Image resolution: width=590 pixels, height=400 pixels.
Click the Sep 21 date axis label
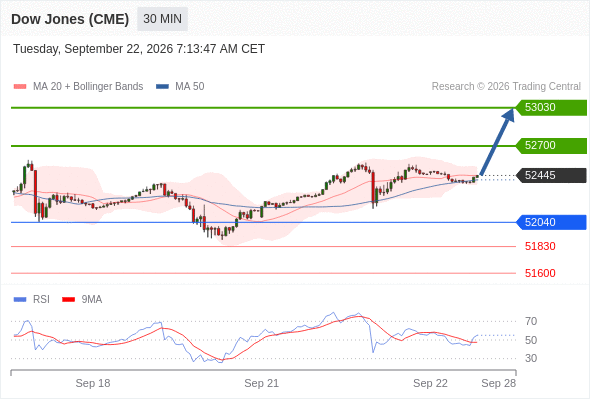coord(262,383)
